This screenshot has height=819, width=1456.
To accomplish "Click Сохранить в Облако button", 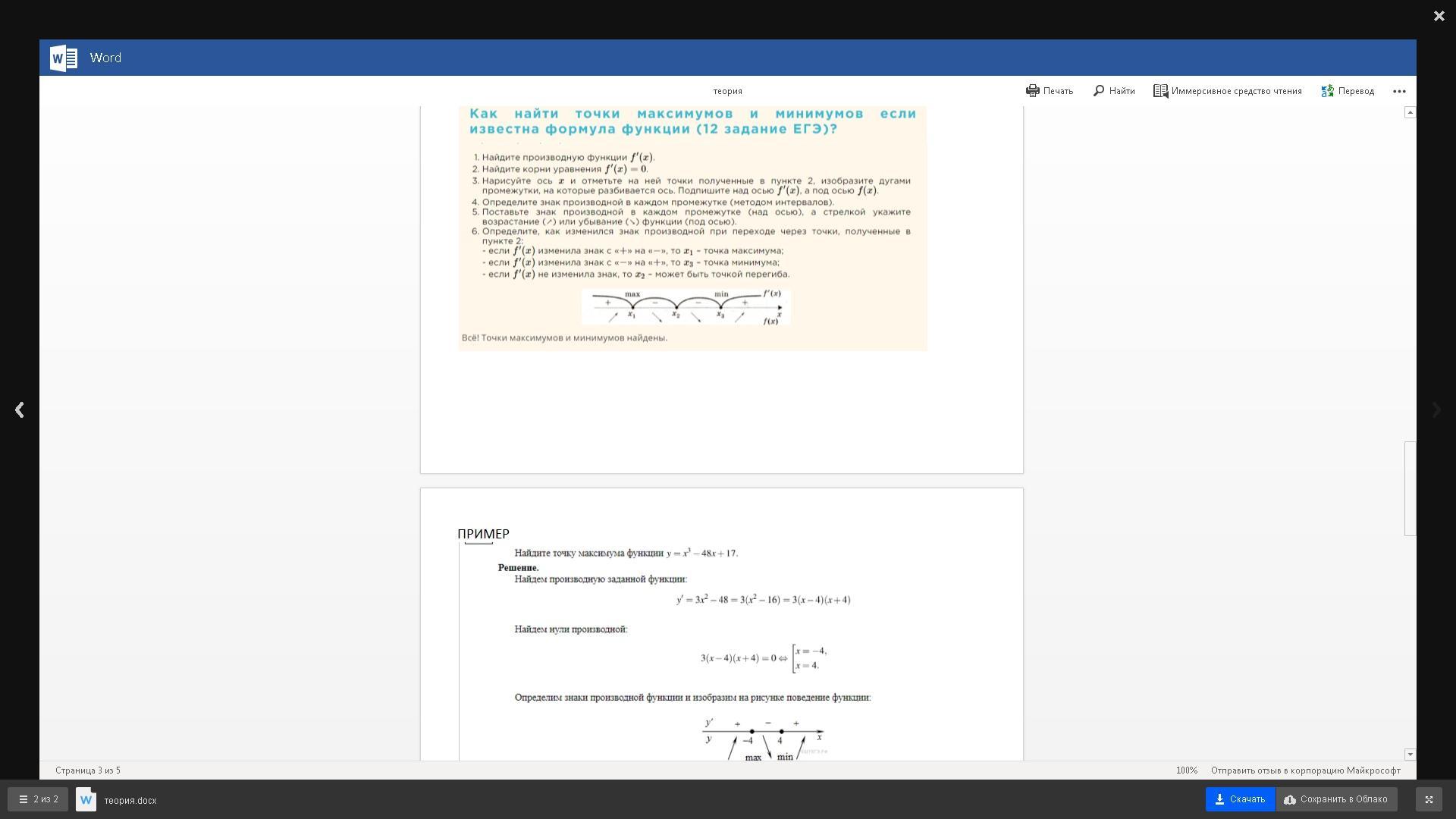I will (1336, 799).
